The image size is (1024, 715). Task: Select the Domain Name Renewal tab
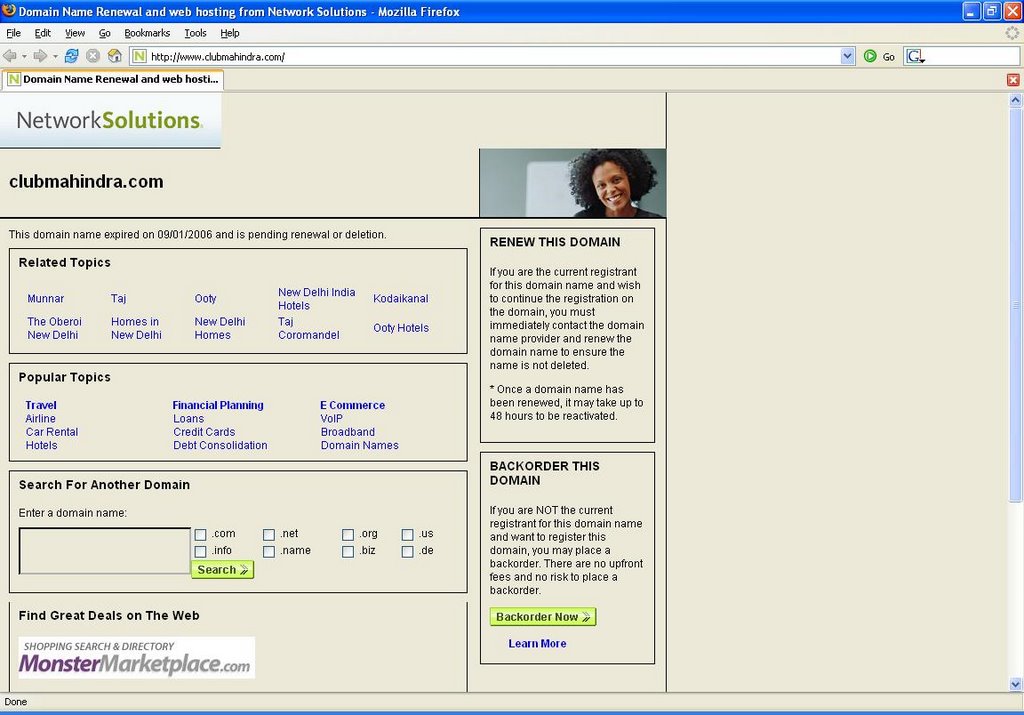(112, 80)
